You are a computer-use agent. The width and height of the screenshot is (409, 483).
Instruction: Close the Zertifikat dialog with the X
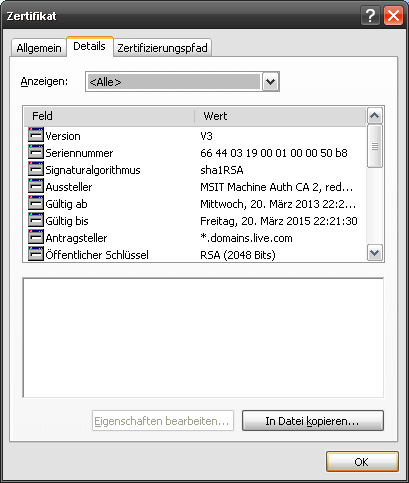(x=393, y=16)
